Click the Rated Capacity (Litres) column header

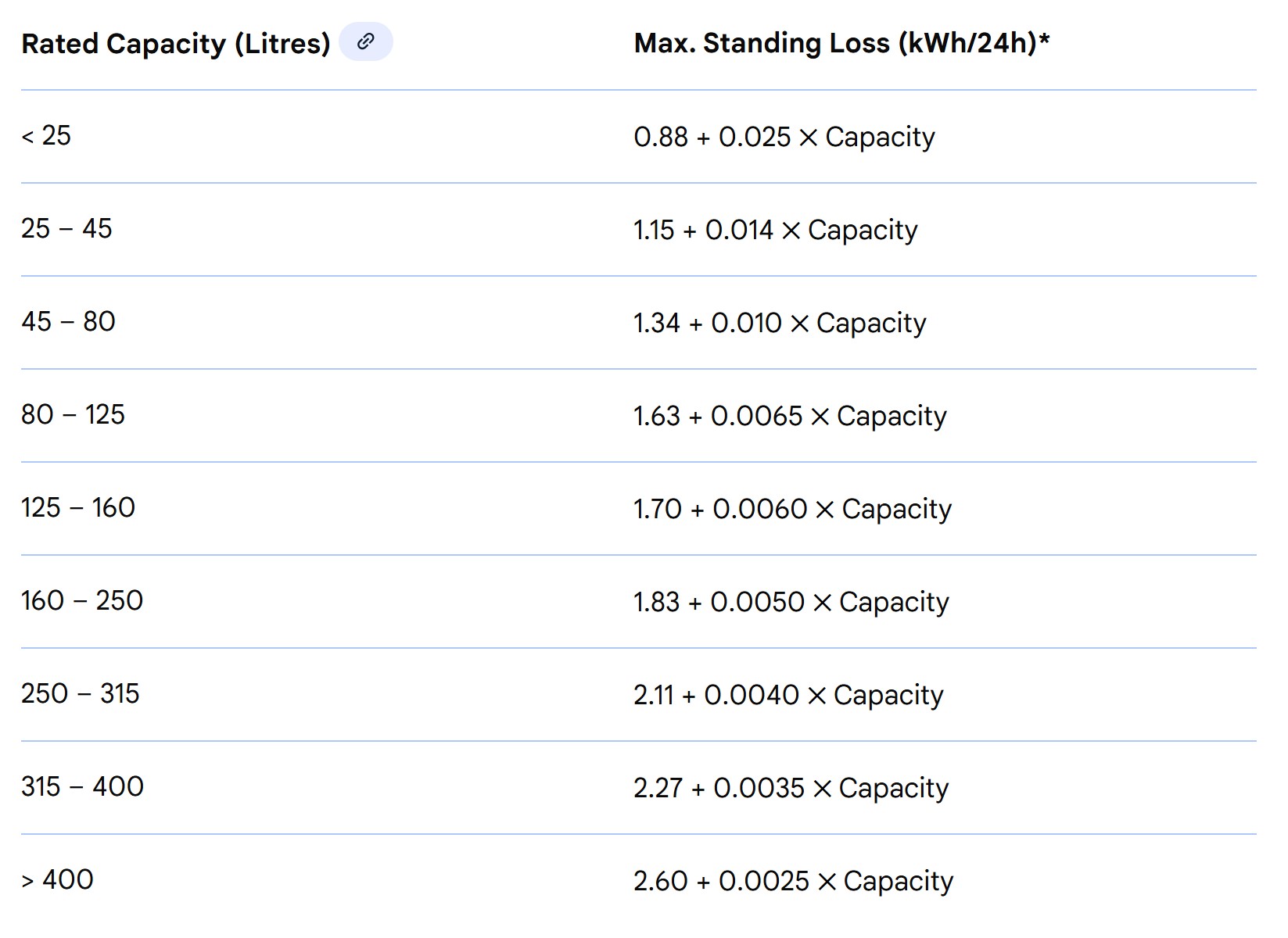point(176,44)
